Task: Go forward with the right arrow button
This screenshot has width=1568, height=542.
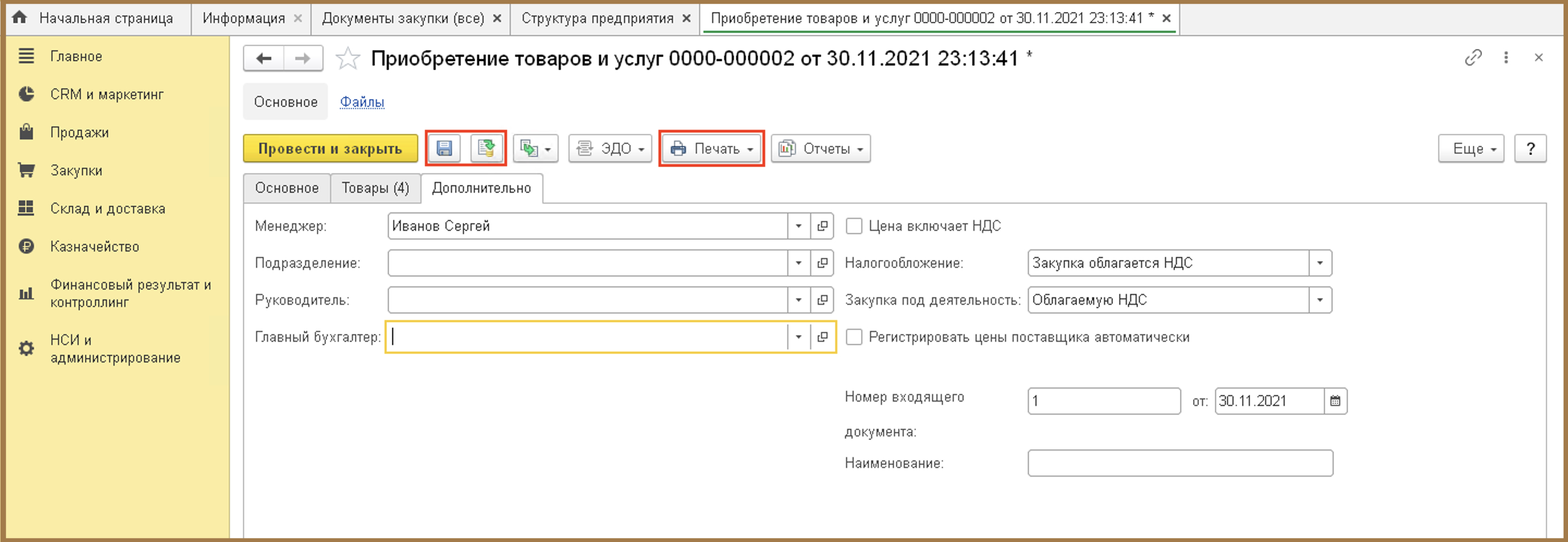Action: 303,58
